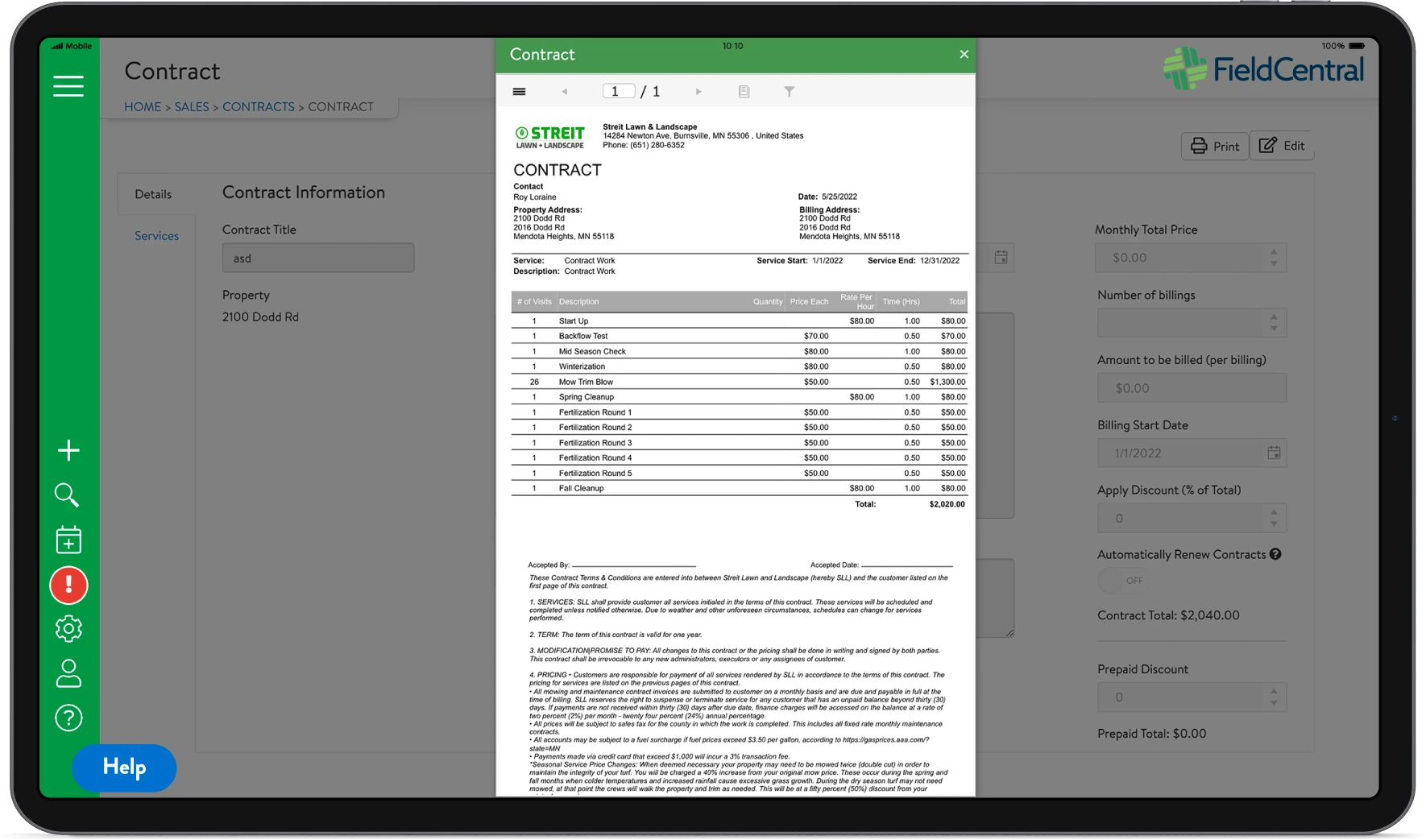Click the Print button

click(x=1215, y=146)
